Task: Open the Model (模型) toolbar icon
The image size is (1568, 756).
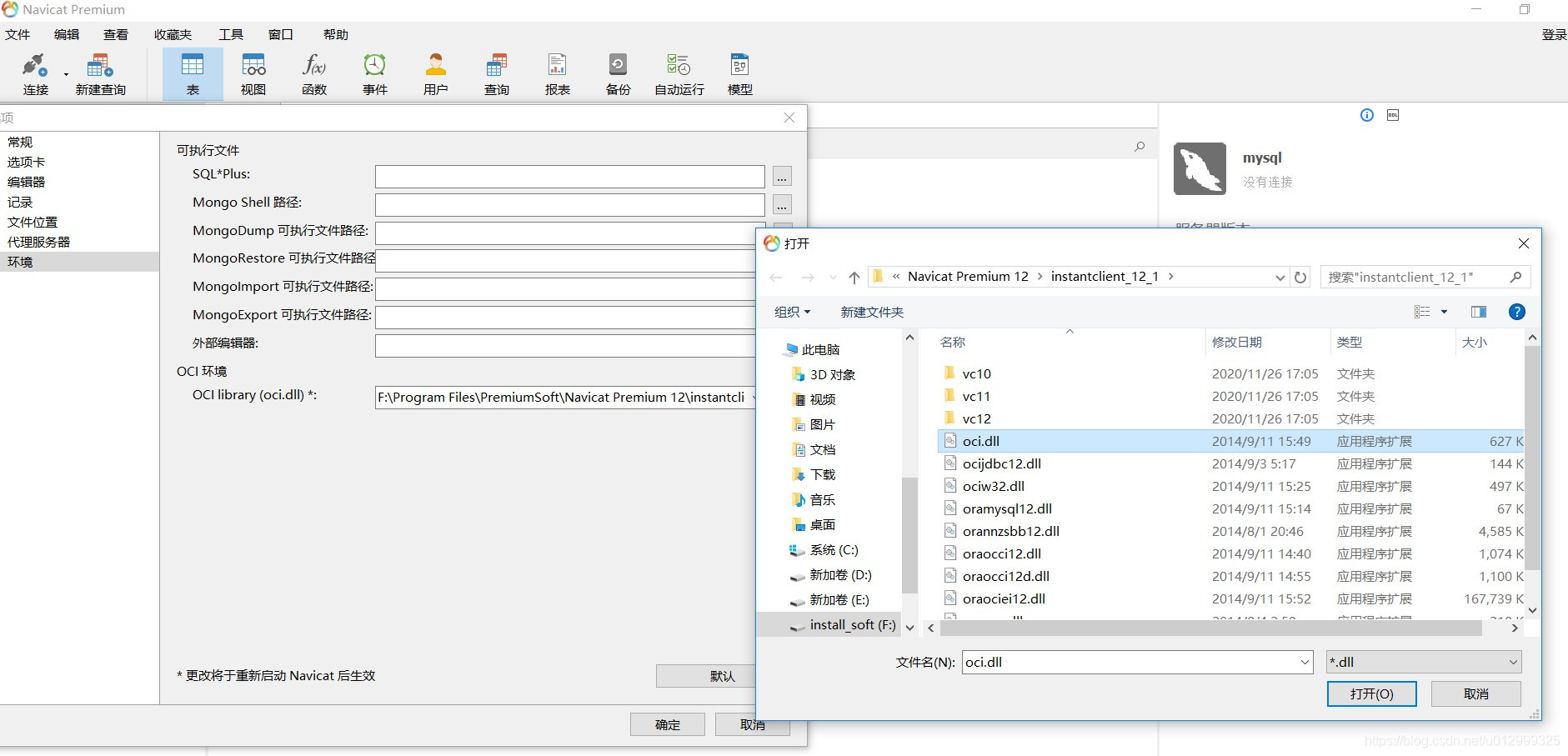Action: pyautogui.click(x=740, y=74)
